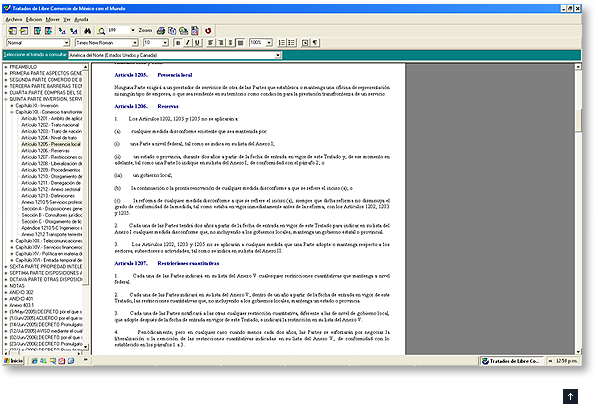Open the Zoom value dropdown in top toolbar
This screenshot has height=414, width=598.
click(x=133, y=30)
